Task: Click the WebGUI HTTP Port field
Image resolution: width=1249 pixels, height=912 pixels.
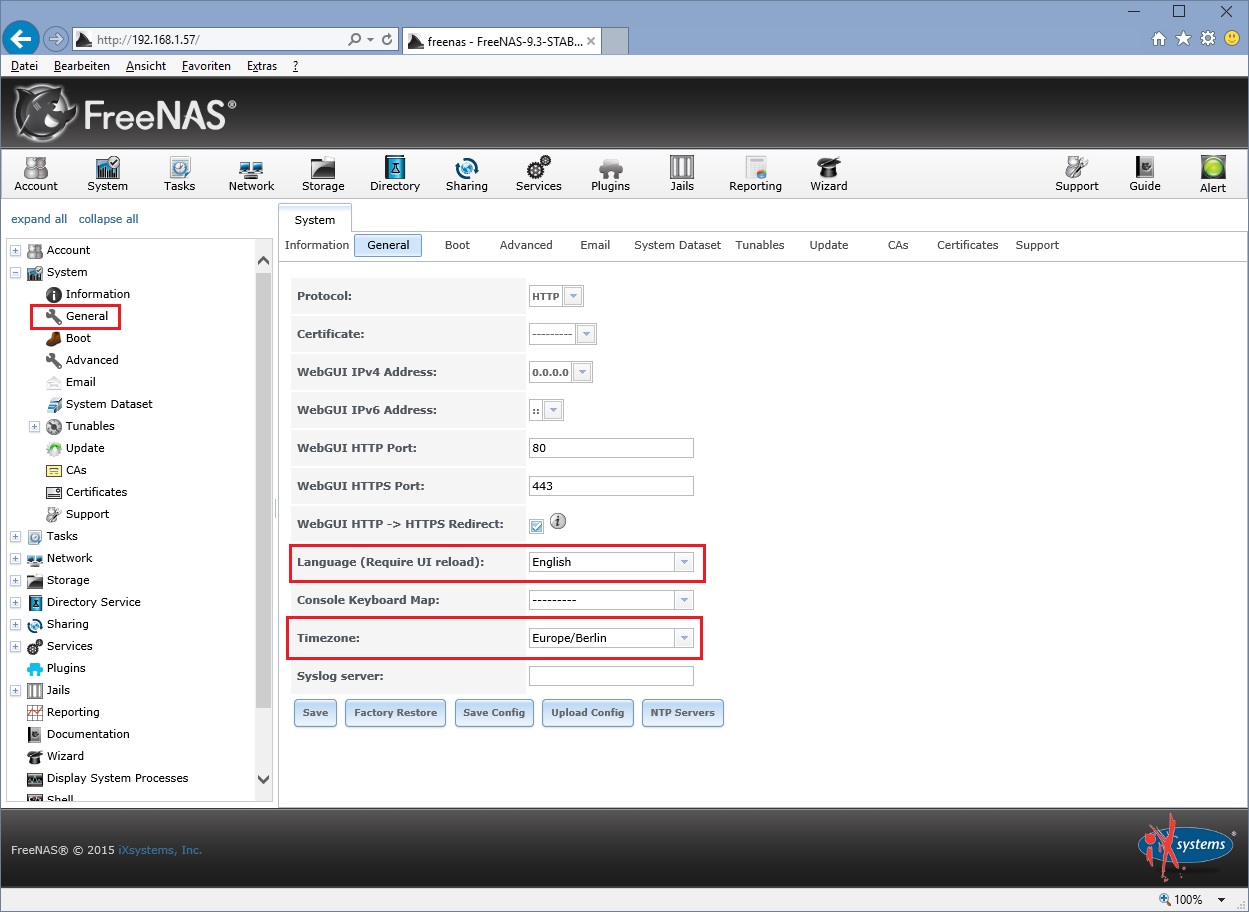Action: [x=611, y=448]
